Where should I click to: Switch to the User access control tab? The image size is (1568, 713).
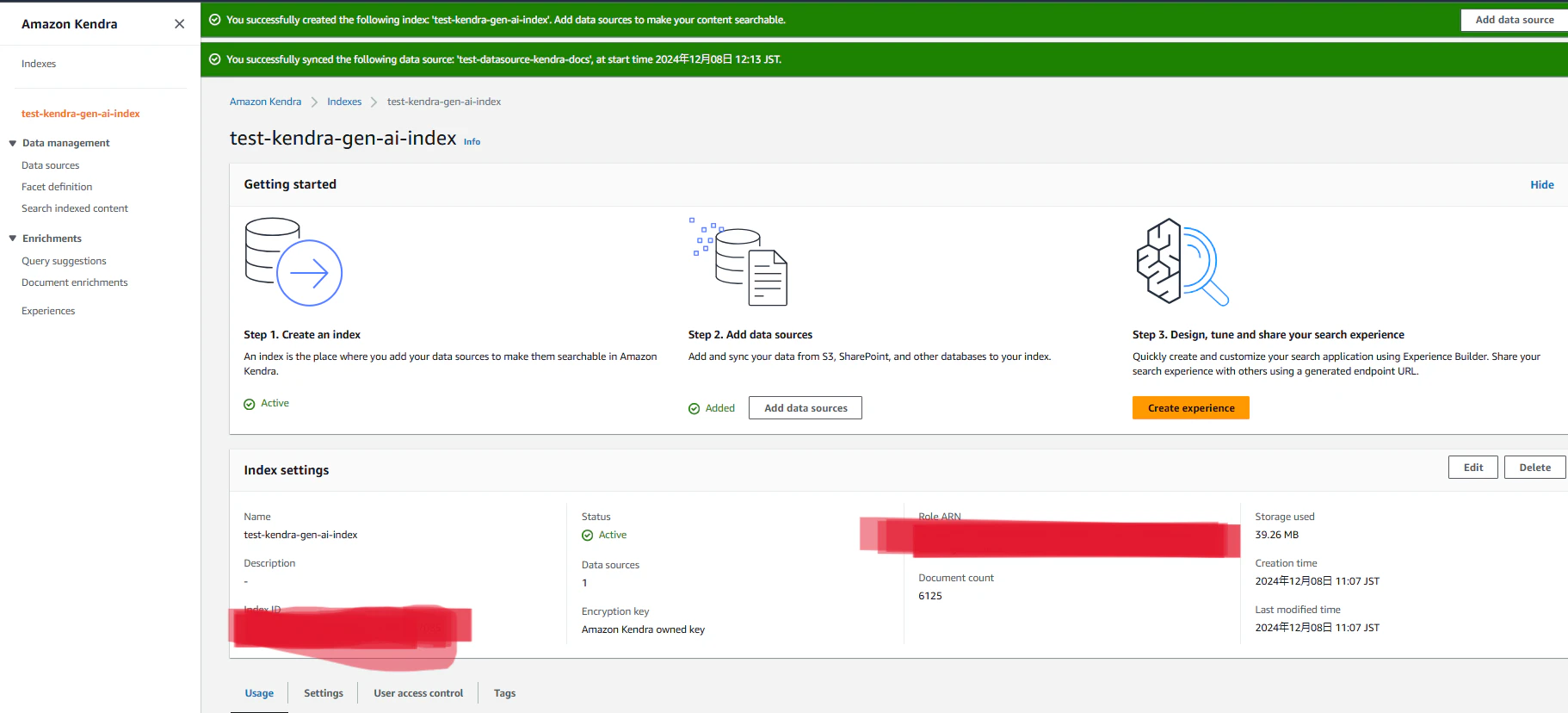click(x=418, y=693)
